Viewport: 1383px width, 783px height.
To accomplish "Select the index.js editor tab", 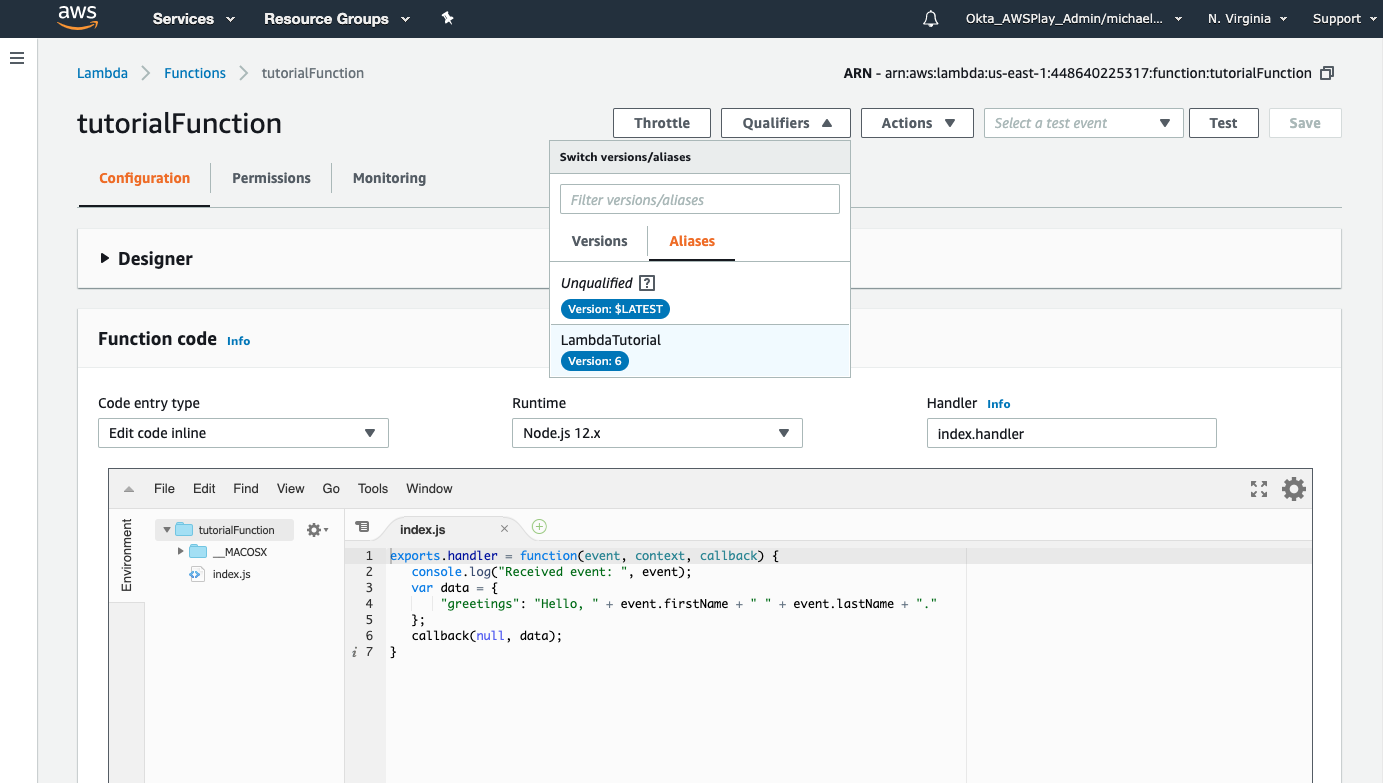I will tap(422, 529).
